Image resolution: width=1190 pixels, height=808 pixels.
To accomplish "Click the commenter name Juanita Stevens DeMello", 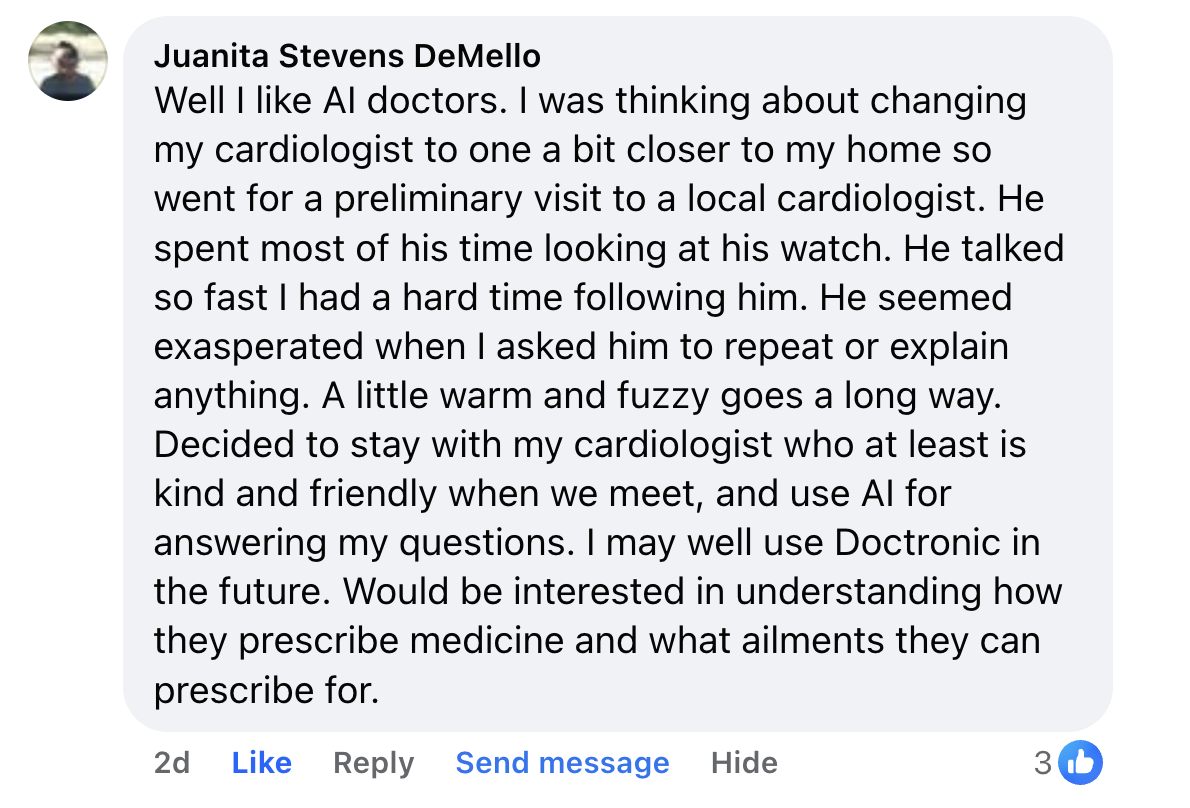I will 347,56.
